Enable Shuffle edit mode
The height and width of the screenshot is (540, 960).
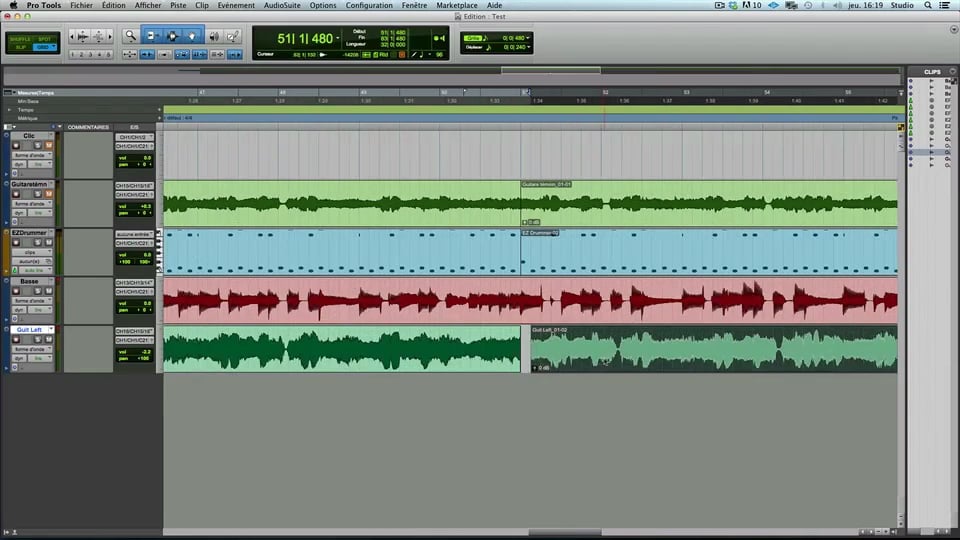(20, 39)
